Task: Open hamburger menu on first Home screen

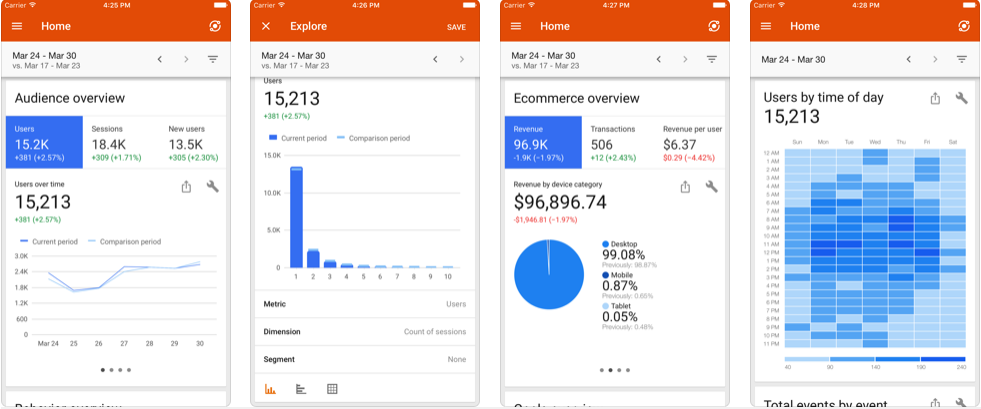Action: point(17,26)
